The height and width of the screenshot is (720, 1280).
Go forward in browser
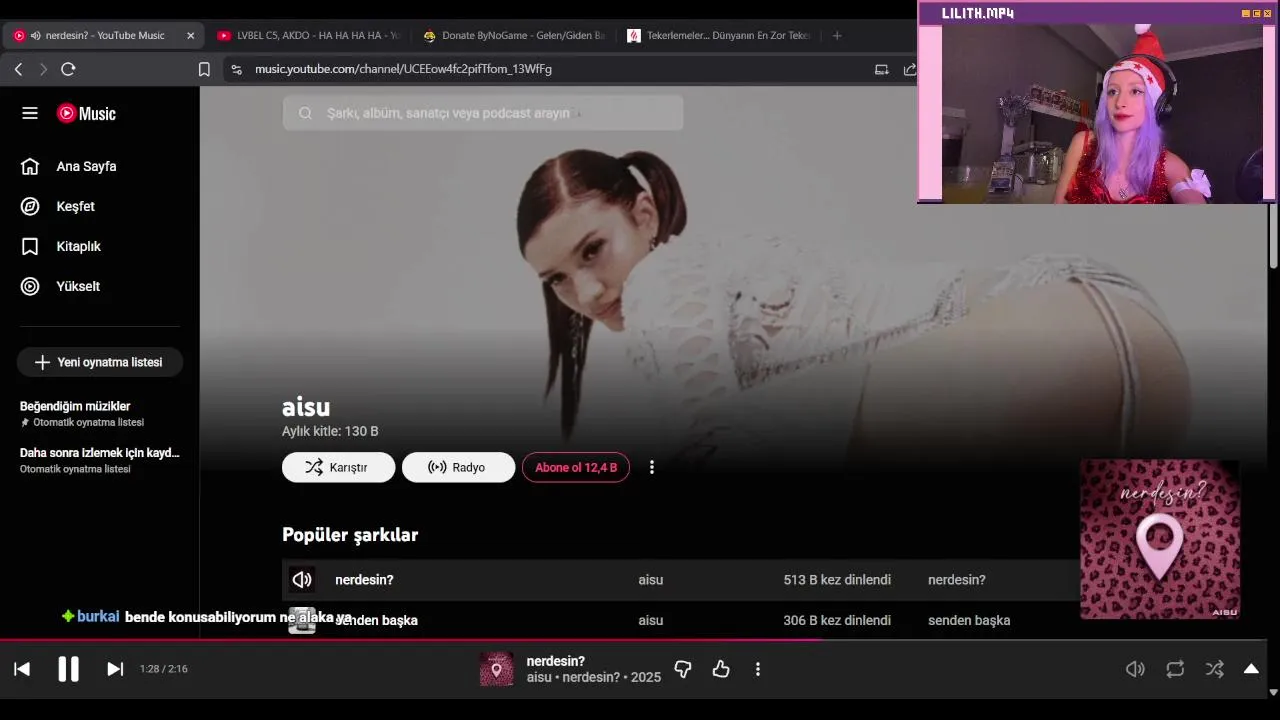click(43, 69)
